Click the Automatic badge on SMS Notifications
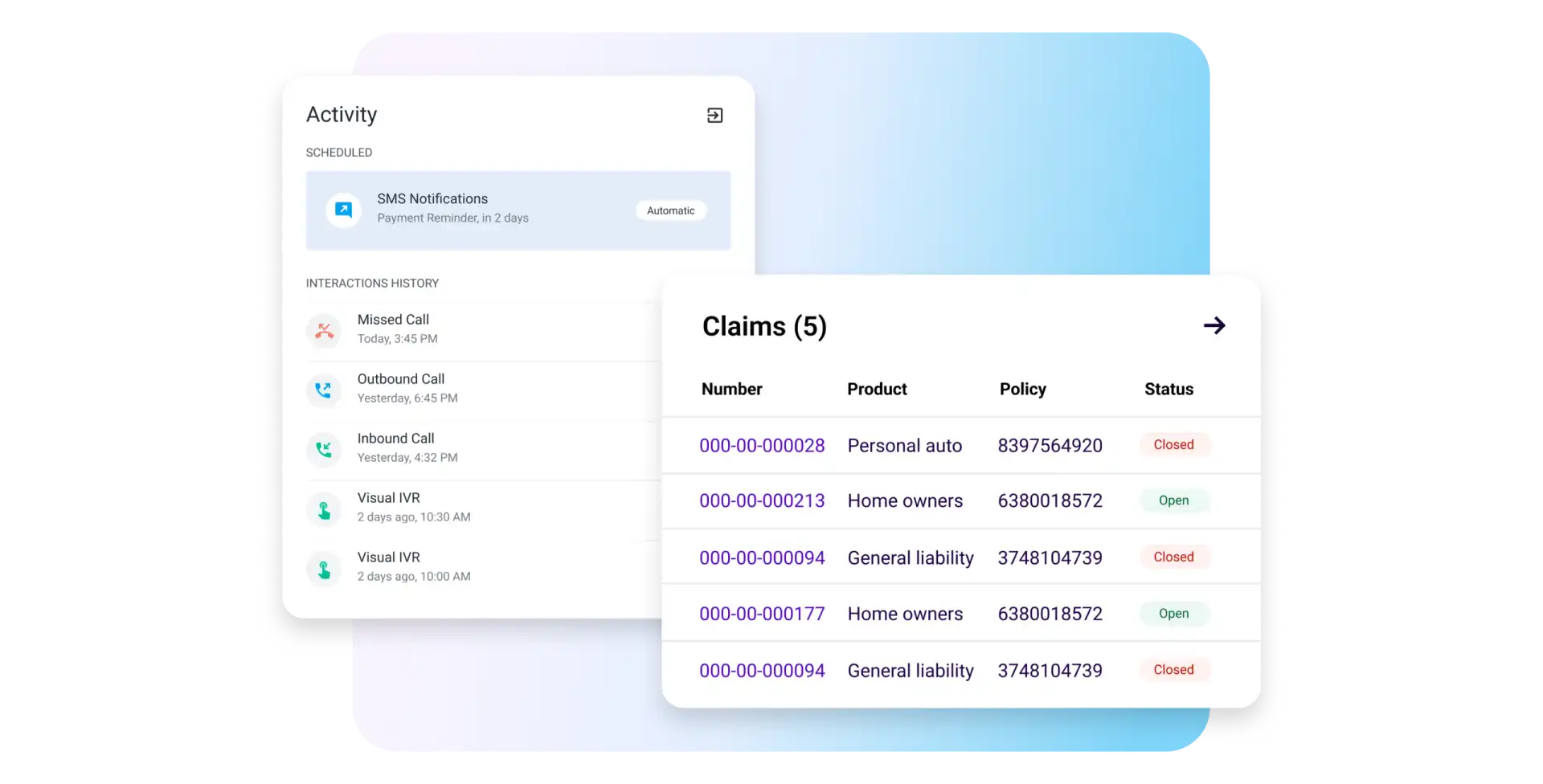 coord(670,210)
